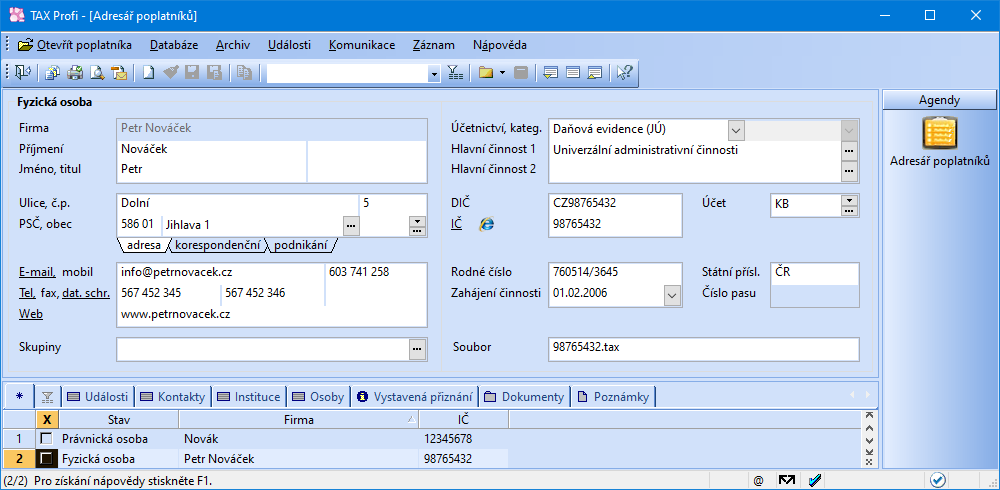Viewport: 1000px width, 490px height.
Task: Open the Otevřít poplatníka menu
Action: tap(75, 45)
